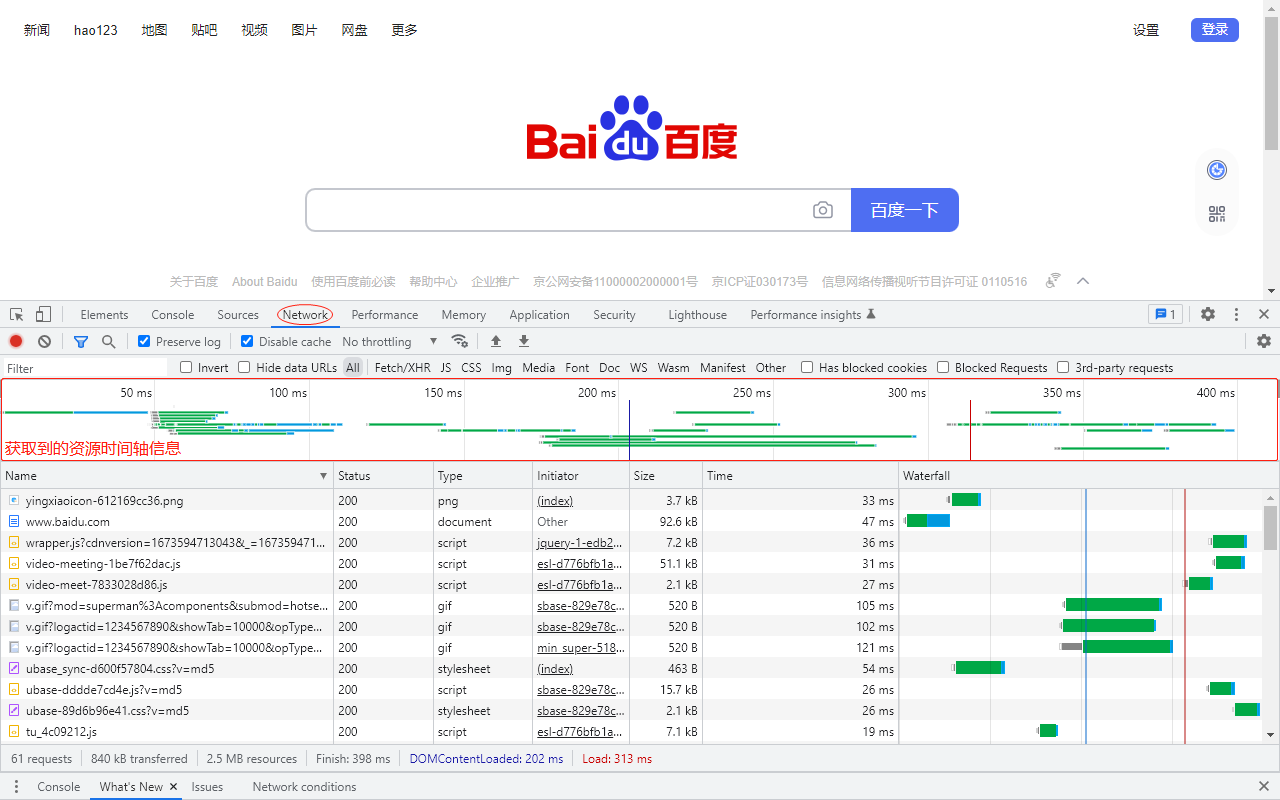Filter requests by Img type
This screenshot has width=1280, height=800.
[x=501, y=368]
